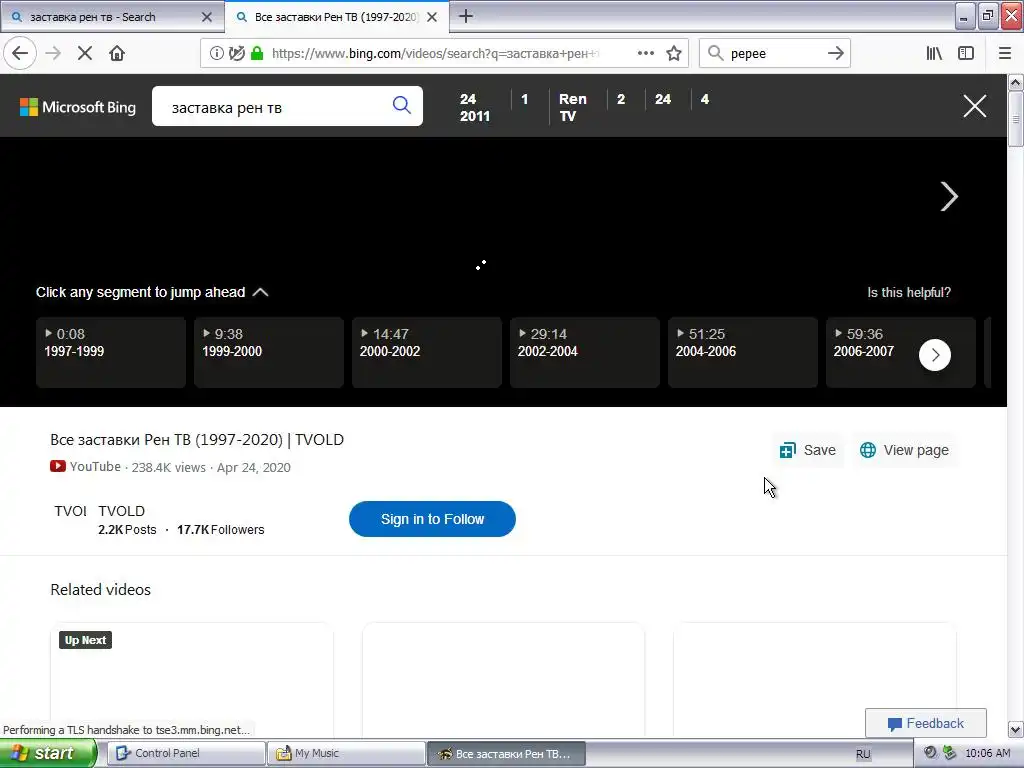Jump to the 14:47 2000-2002 segment
This screenshot has height=768, width=1024.
(x=427, y=353)
